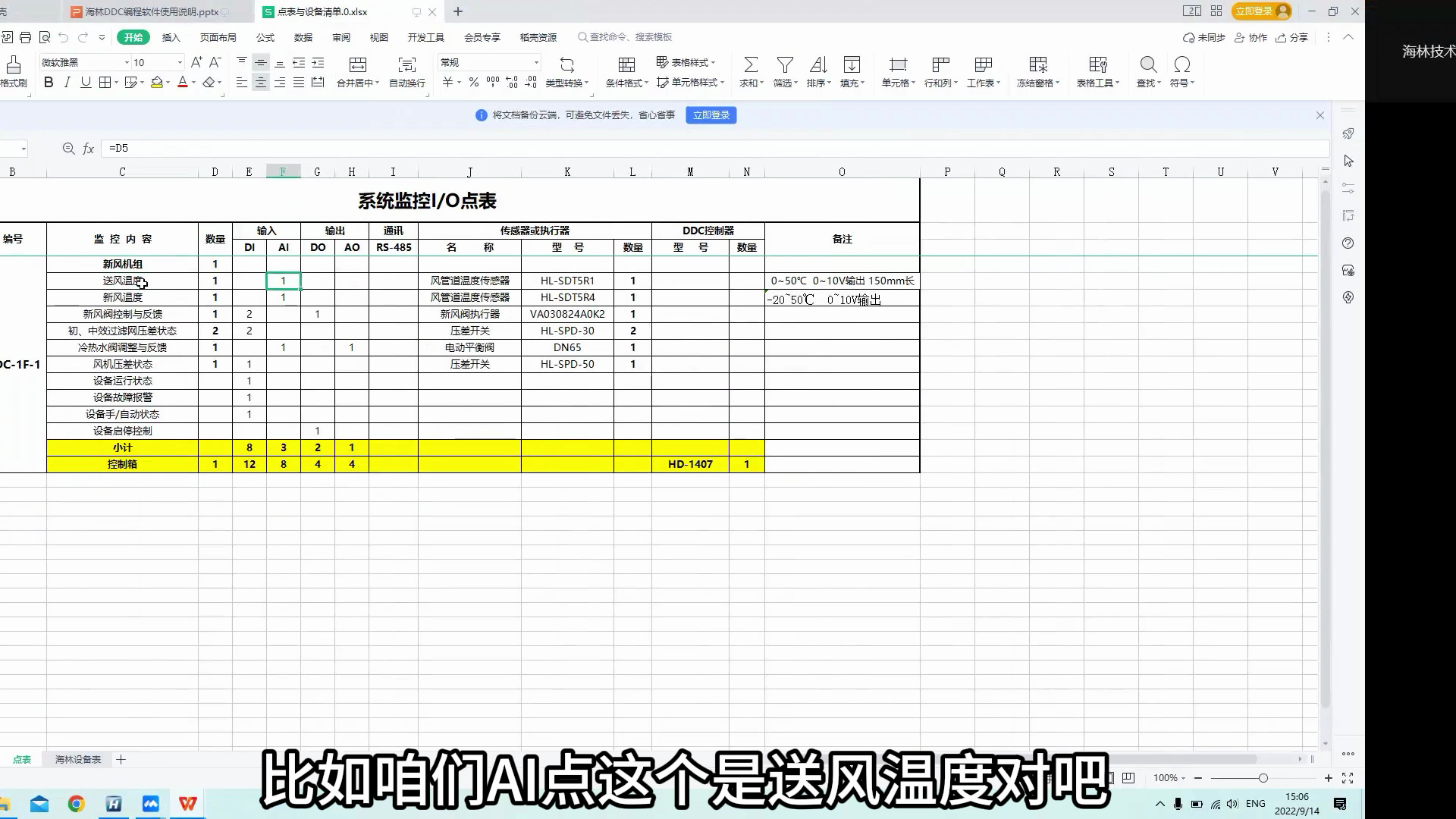Click the 协作 collaborate button
The width and height of the screenshot is (1456, 819).
(x=1251, y=37)
